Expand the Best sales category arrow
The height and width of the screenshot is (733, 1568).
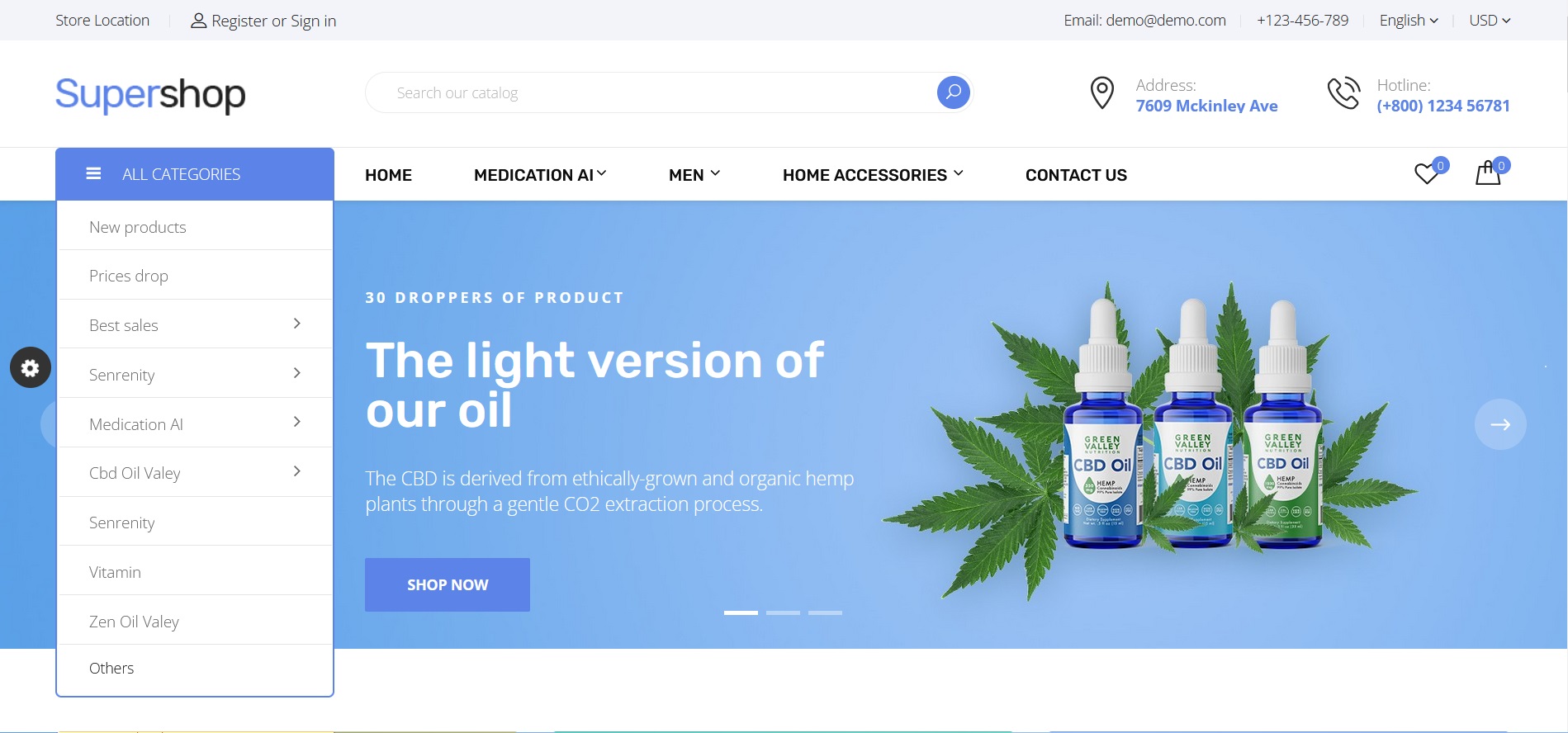(297, 324)
